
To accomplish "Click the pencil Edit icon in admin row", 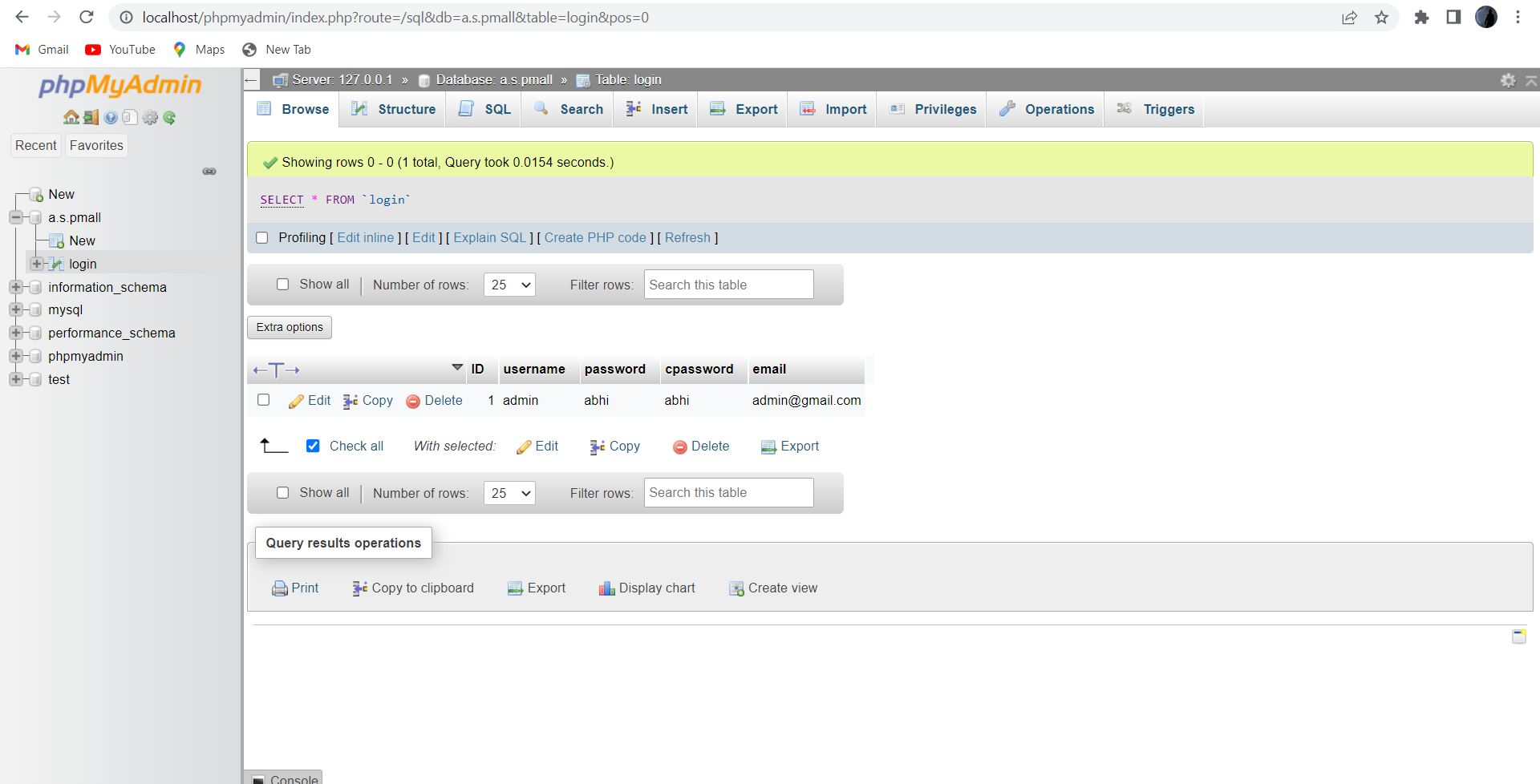I will (x=296, y=401).
